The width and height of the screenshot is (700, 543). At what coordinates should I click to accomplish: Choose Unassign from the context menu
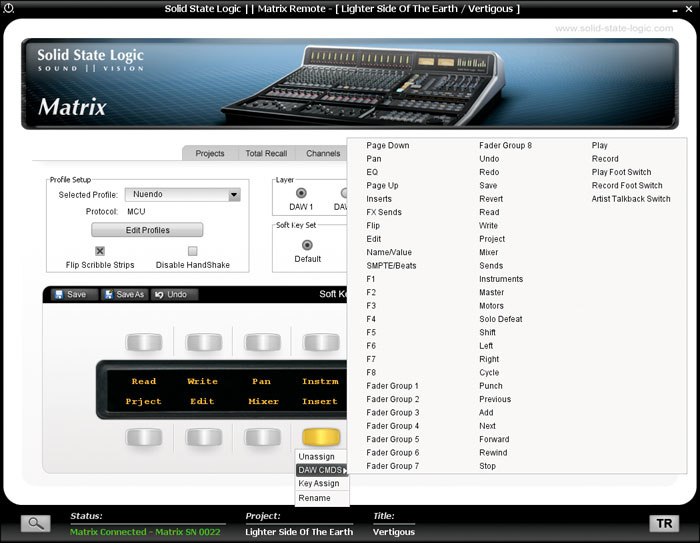(x=316, y=456)
